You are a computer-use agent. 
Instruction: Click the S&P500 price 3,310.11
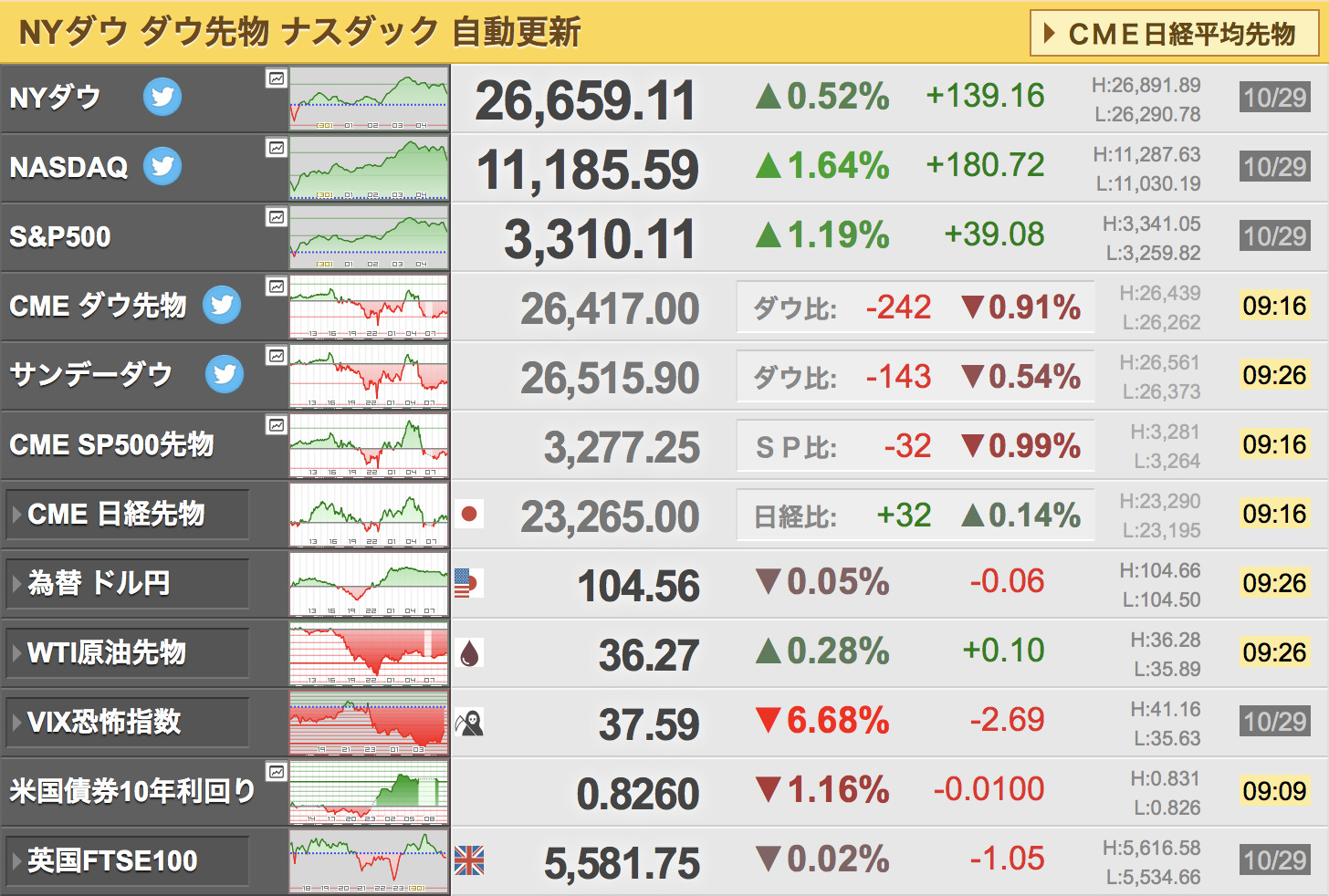[600, 239]
